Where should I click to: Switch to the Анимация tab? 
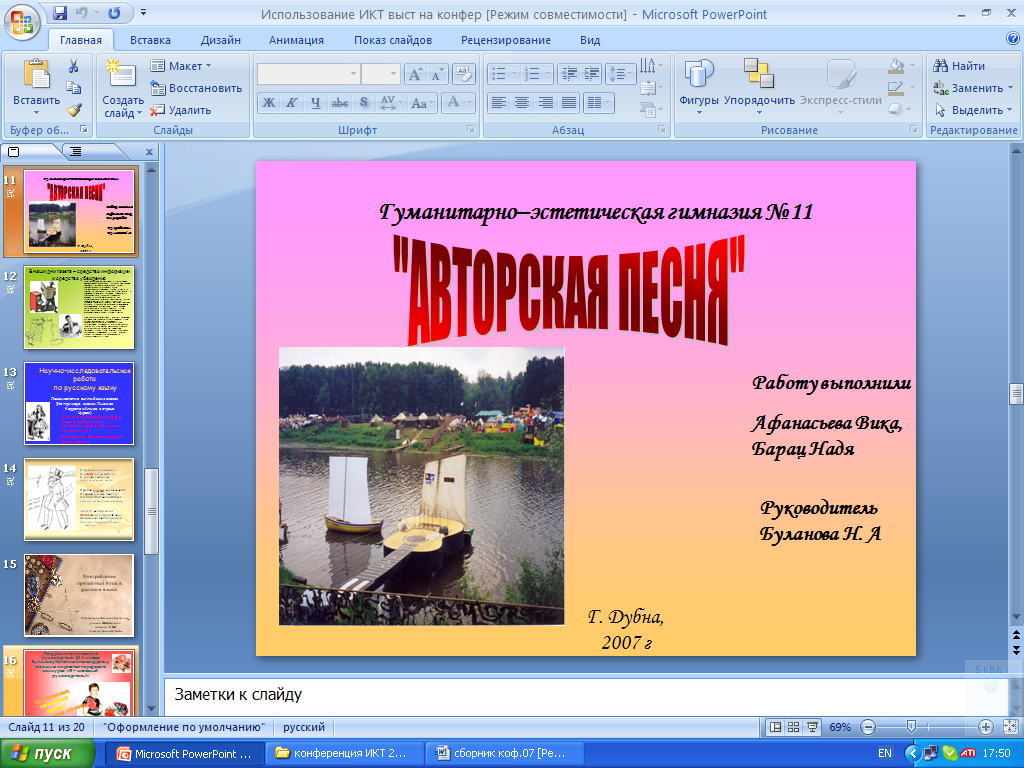pos(296,40)
